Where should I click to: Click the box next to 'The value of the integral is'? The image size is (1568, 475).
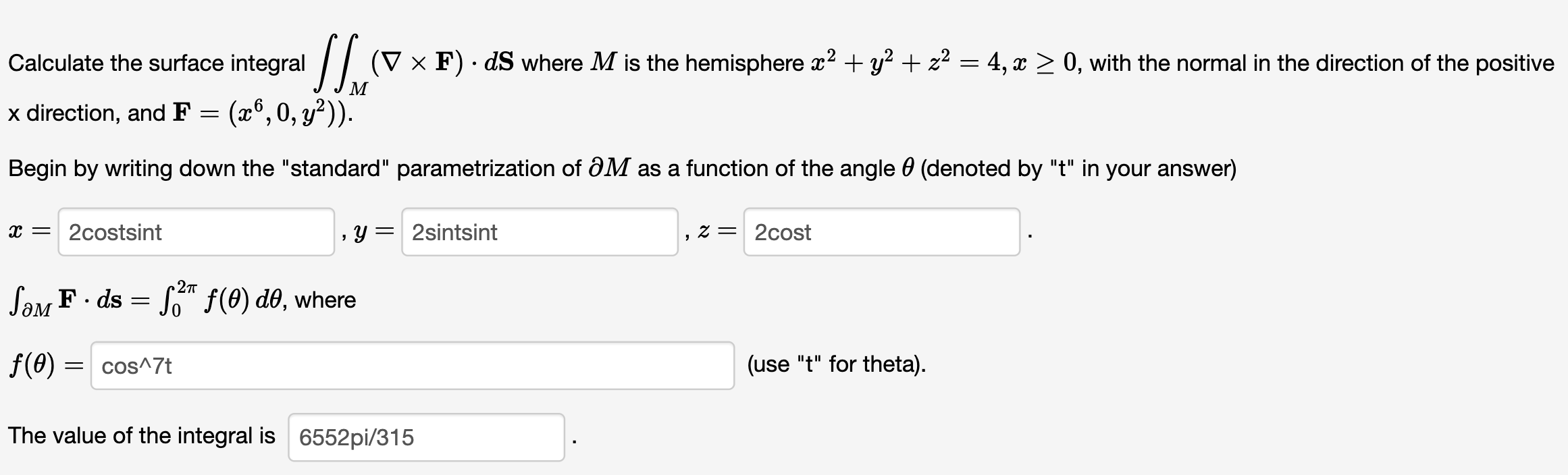click(425, 436)
